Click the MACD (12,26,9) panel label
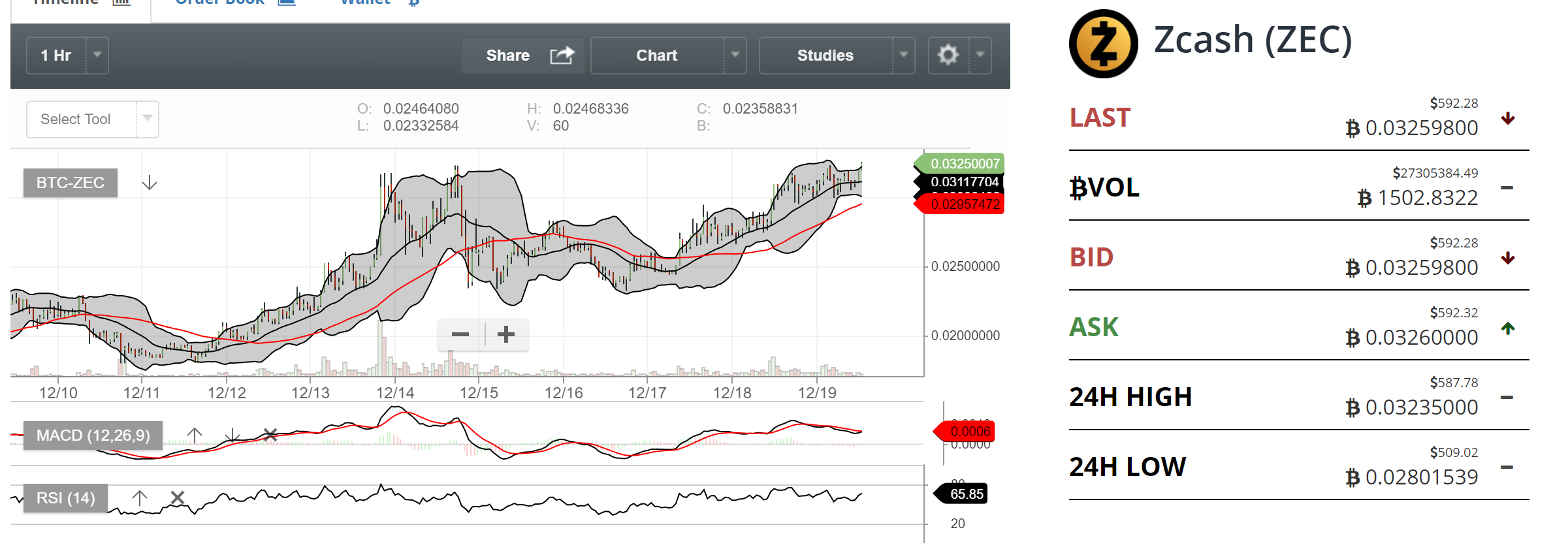 [93, 435]
